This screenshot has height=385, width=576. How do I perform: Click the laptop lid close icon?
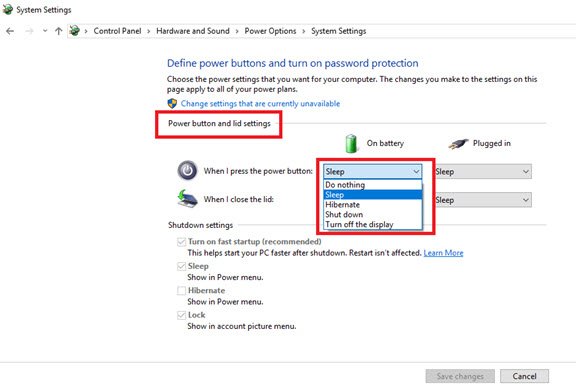pyautogui.click(x=187, y=199)
